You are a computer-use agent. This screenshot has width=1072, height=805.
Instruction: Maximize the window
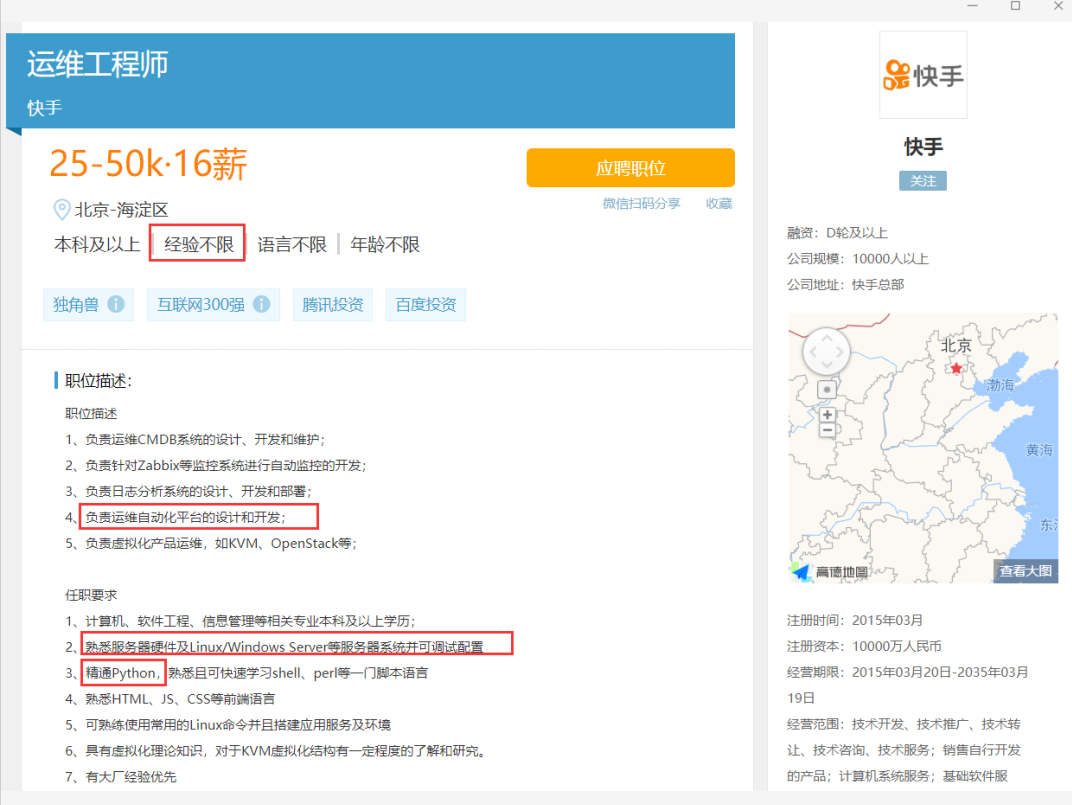pyautogui.click(x=1015, y=6)
